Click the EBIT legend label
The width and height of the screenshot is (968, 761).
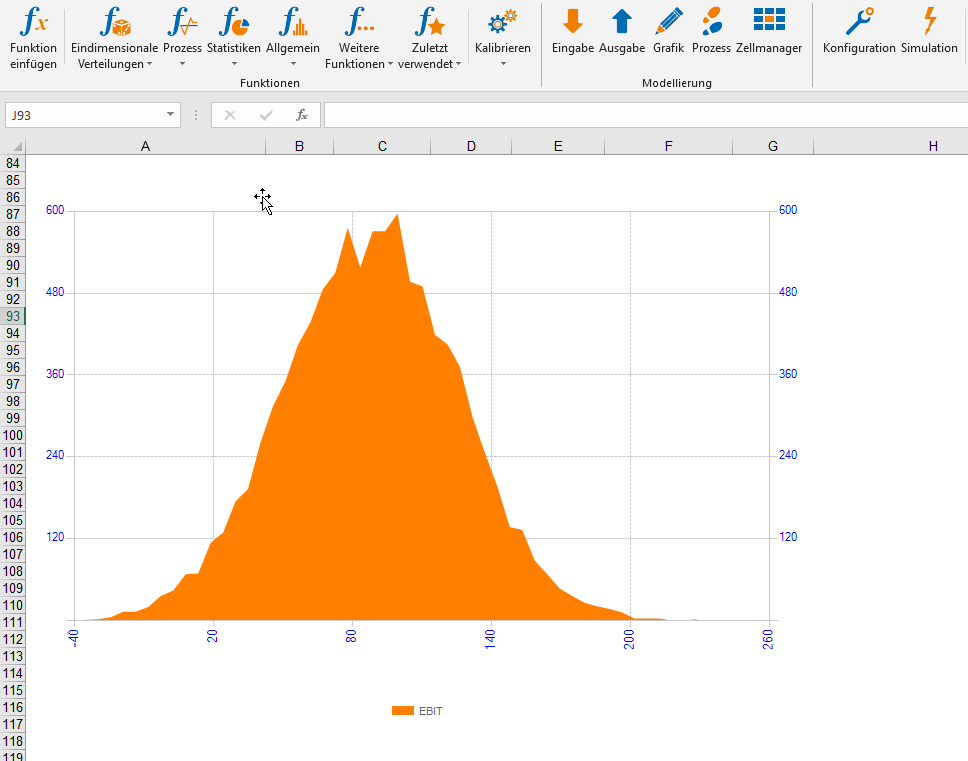[x=430, y=711]
